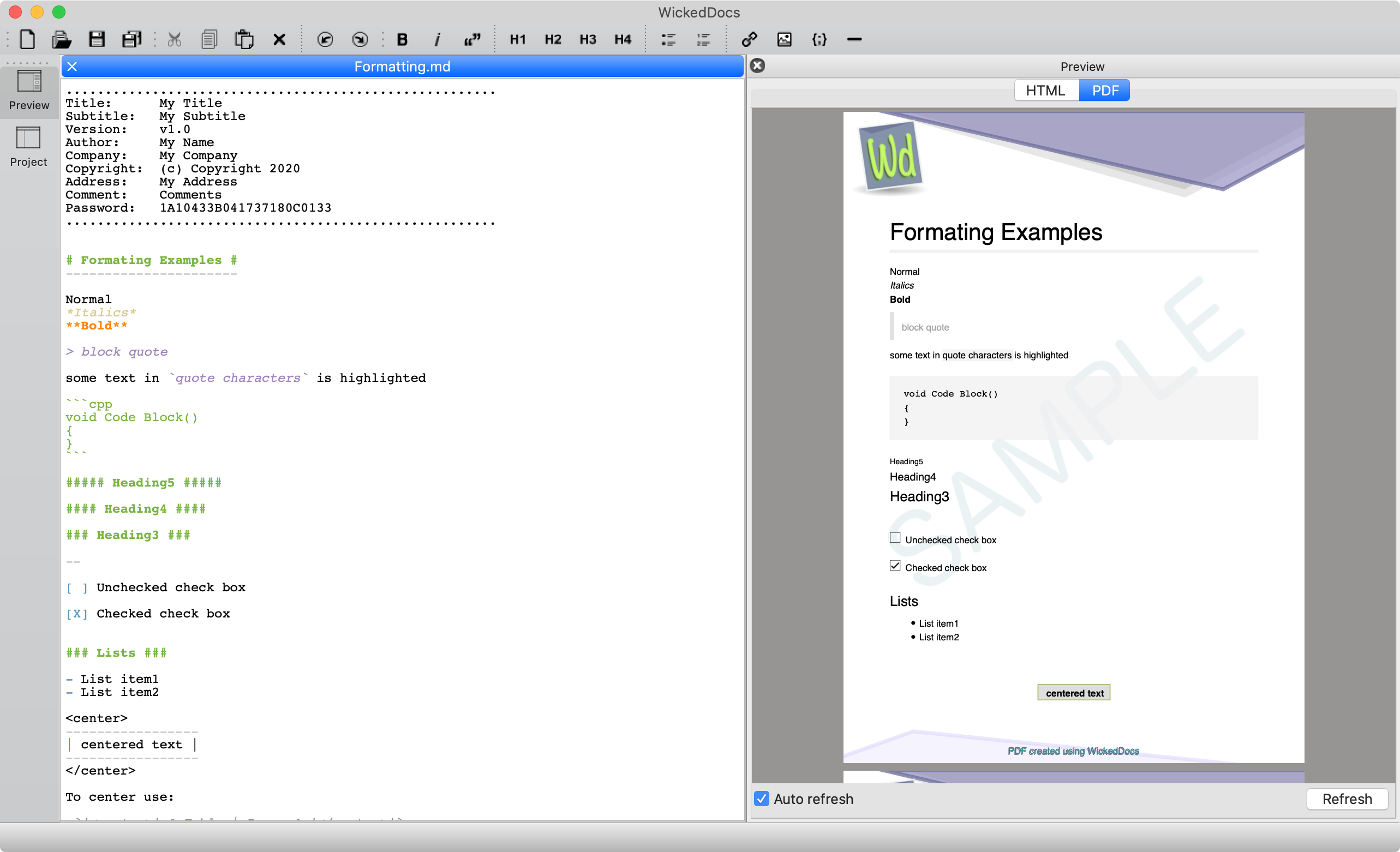Insert an image
The height and width of the screenshot is (852, 1400).
point(784,39)
